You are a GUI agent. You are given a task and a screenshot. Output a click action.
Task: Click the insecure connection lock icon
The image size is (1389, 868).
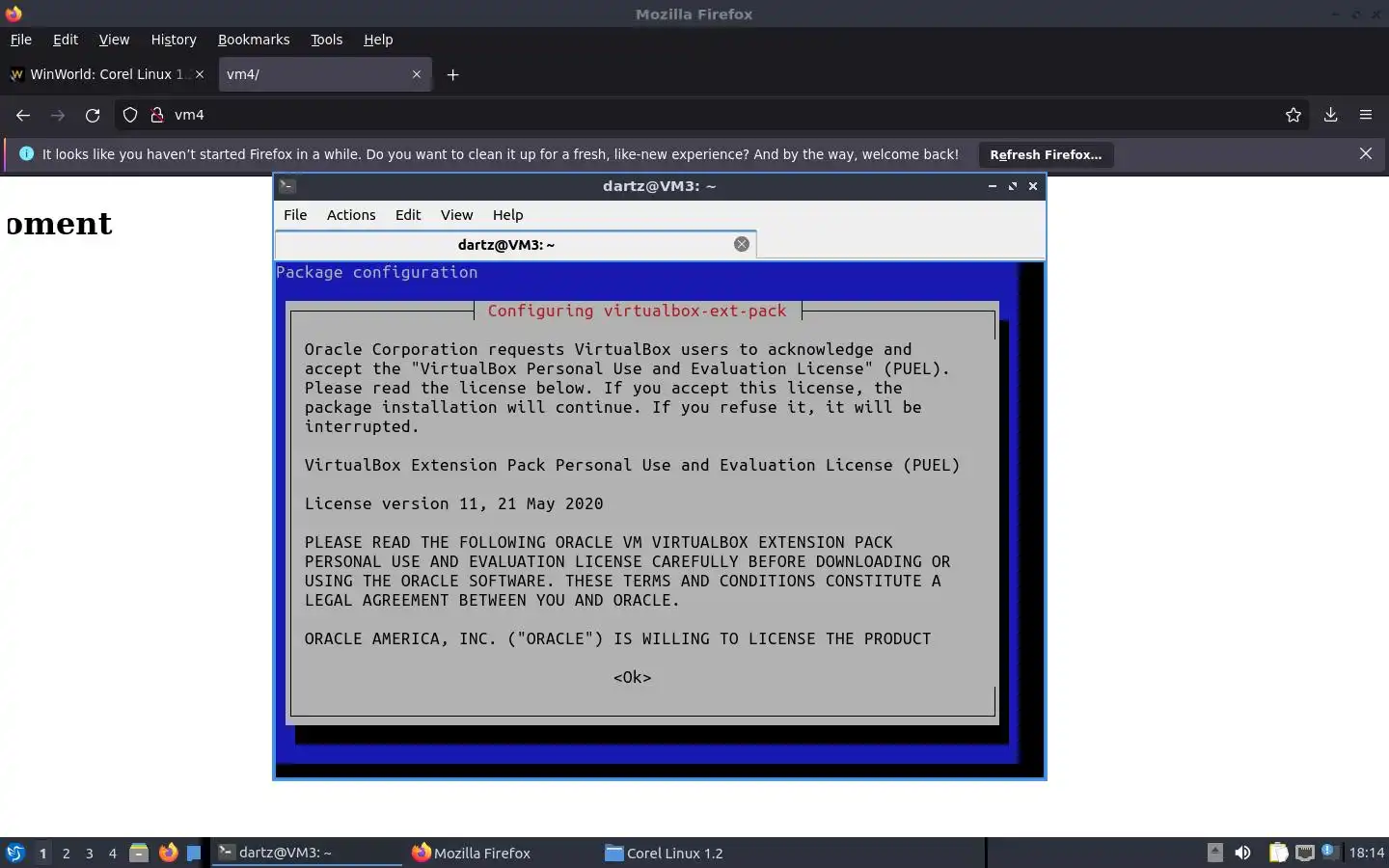(x=156, y=115)
